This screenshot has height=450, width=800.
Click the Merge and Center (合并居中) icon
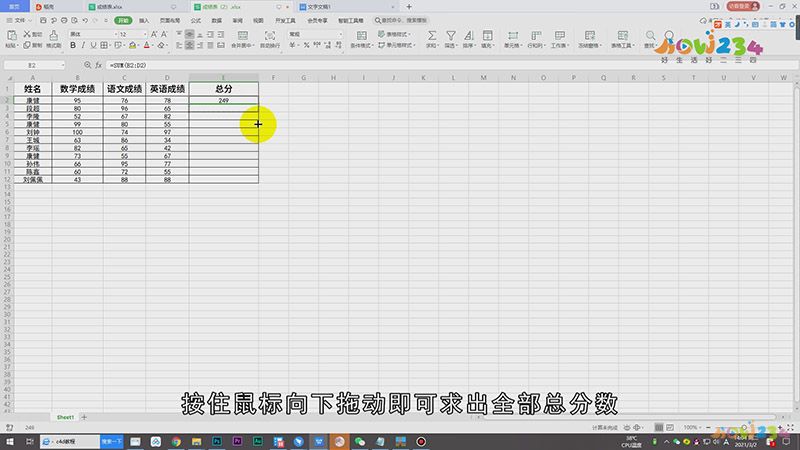click(243, 35)
